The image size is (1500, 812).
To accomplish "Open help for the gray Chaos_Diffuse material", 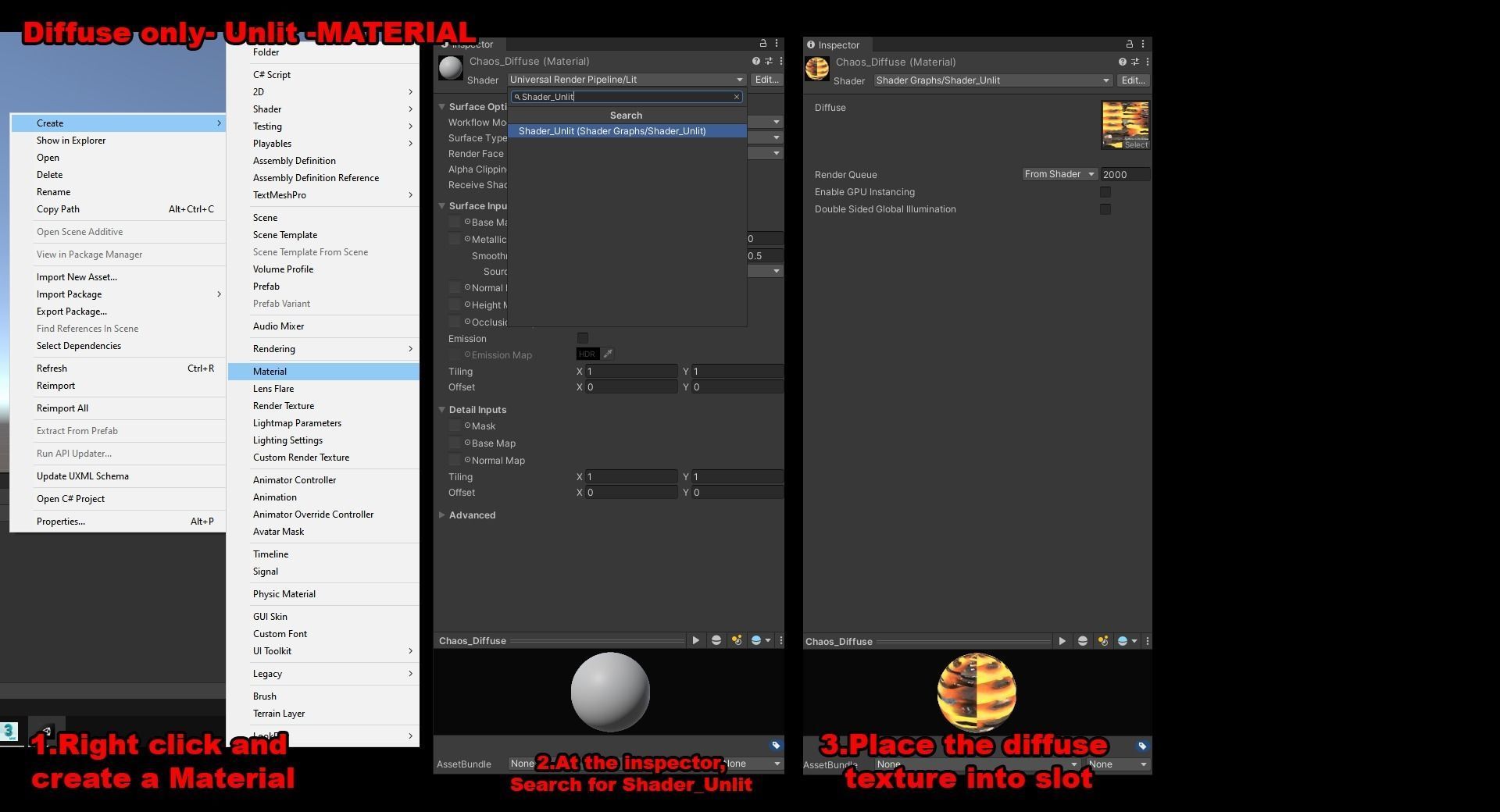I will pyautogui.click(x=755, y=61).
